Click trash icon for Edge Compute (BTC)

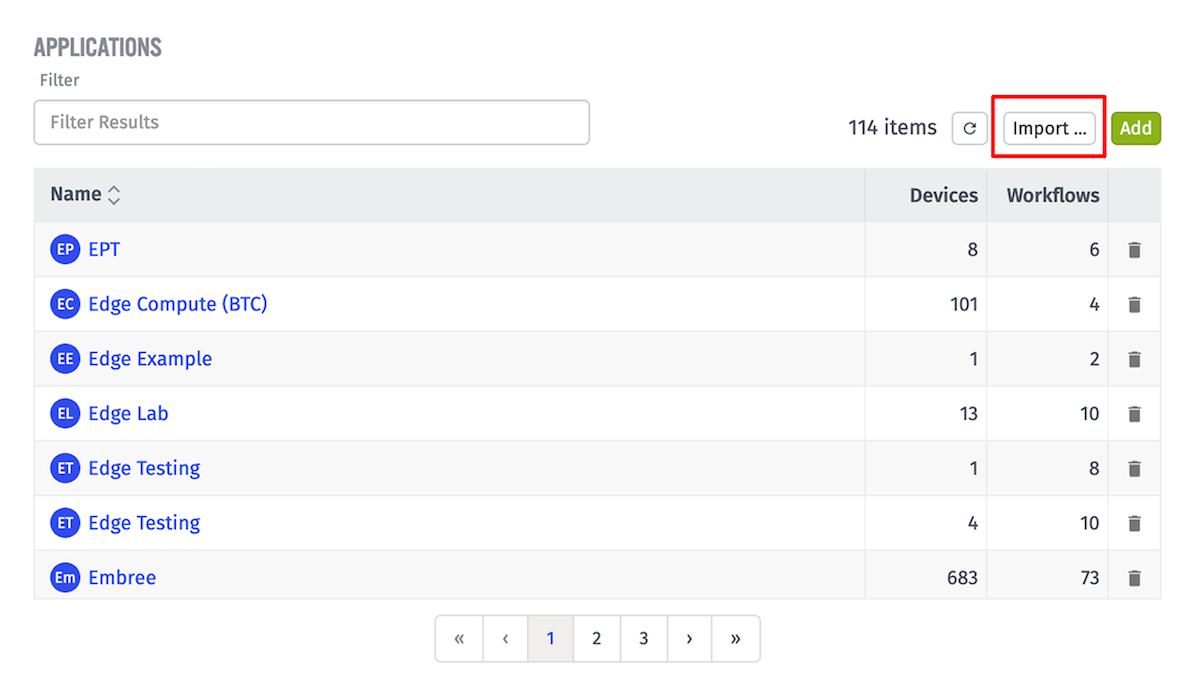[x=1134, y=304]
